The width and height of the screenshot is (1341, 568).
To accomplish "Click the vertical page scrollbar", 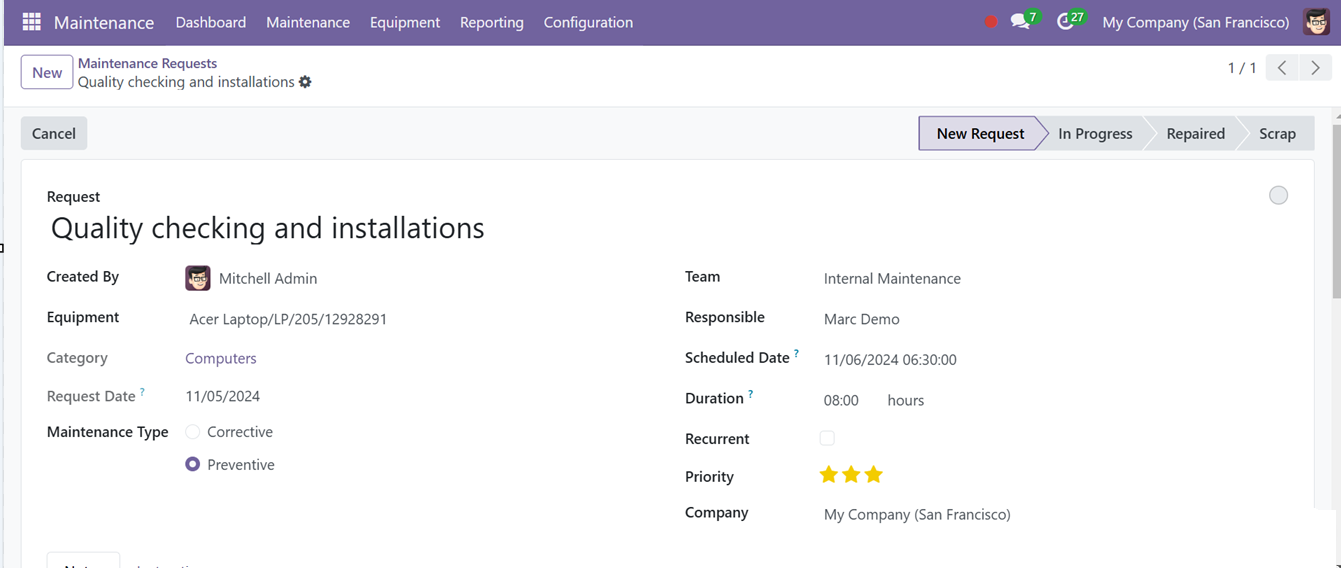I will [1336, 210].
